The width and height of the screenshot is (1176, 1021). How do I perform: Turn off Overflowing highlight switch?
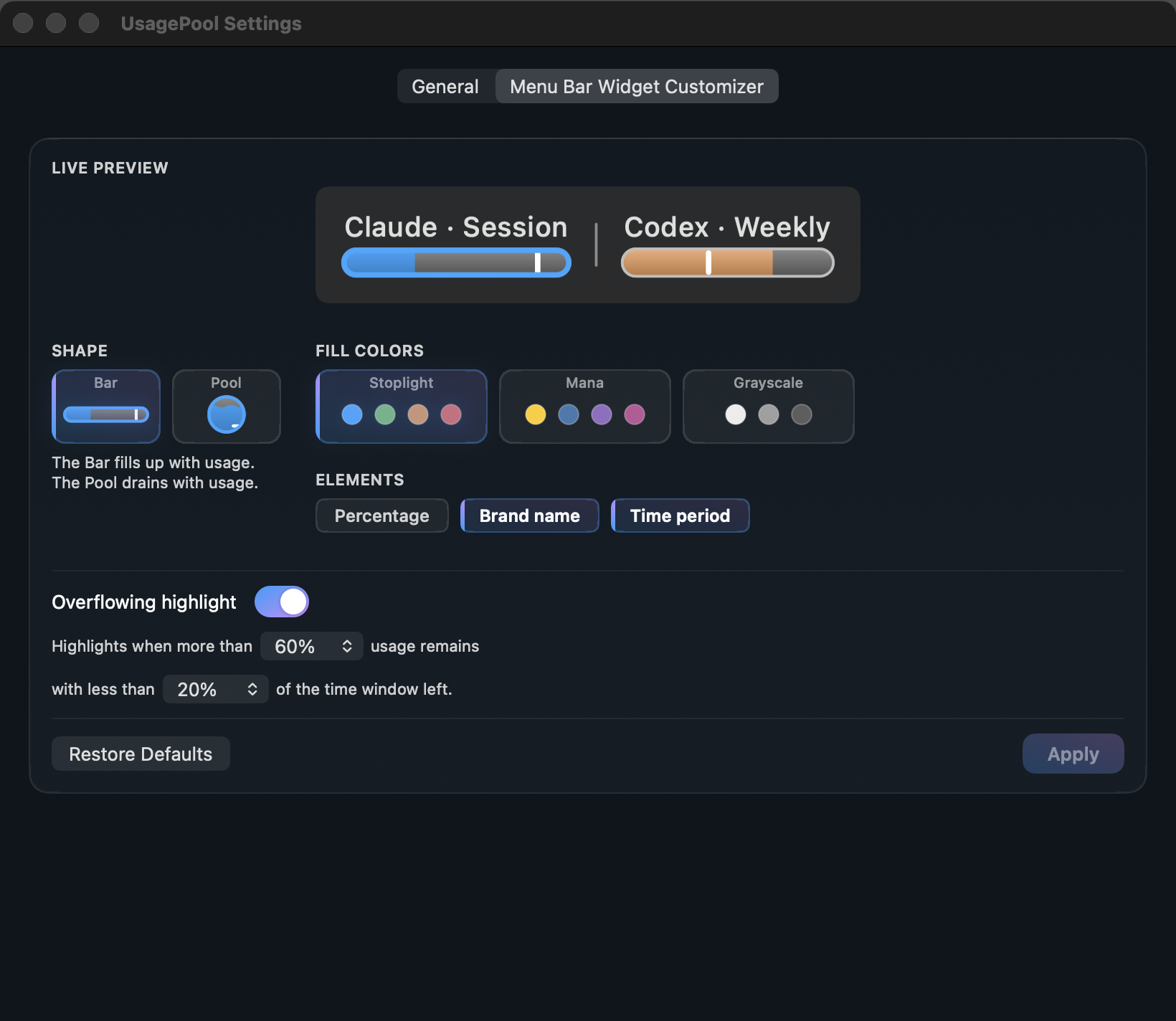282,602
